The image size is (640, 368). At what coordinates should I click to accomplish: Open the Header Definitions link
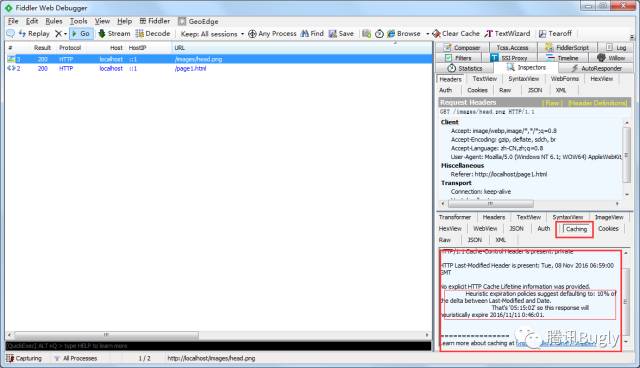coord(598,103)
